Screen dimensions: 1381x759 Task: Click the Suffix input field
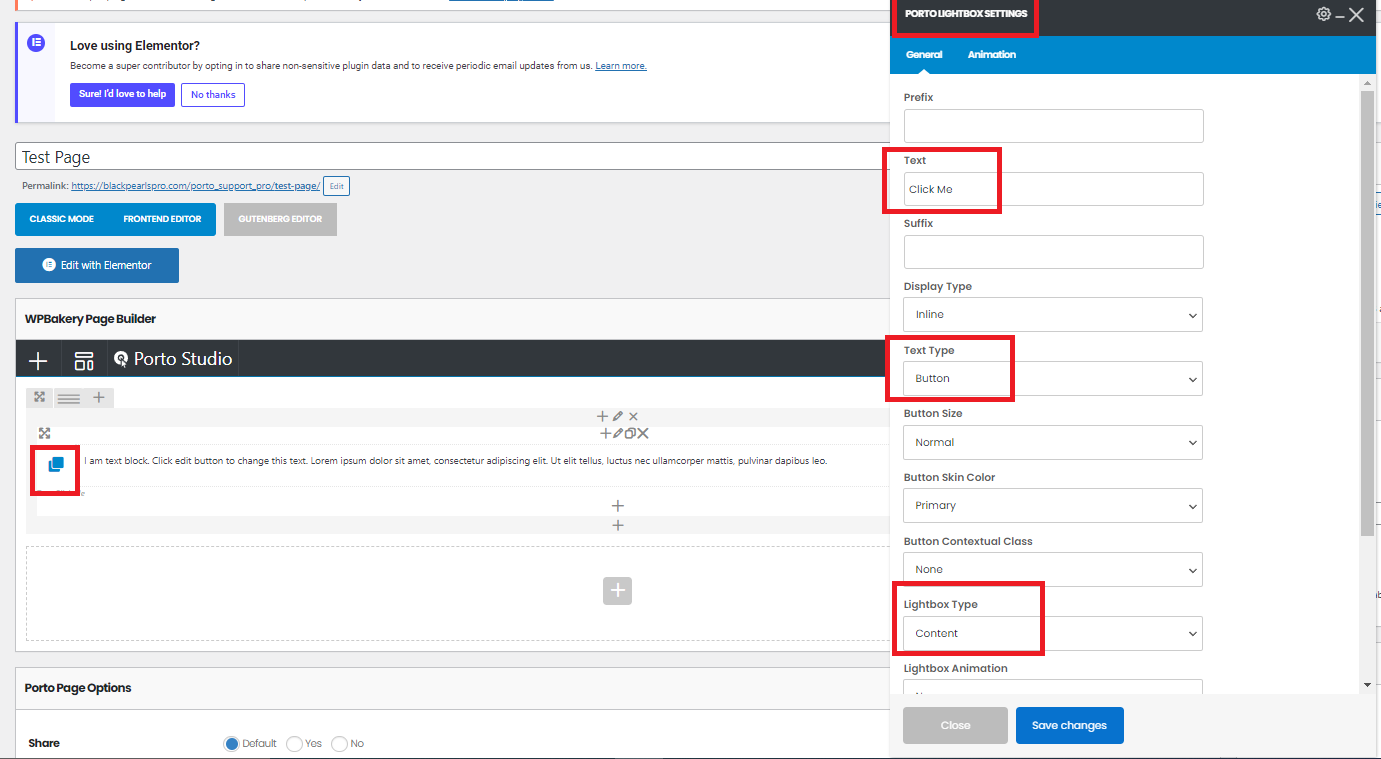1053,252
